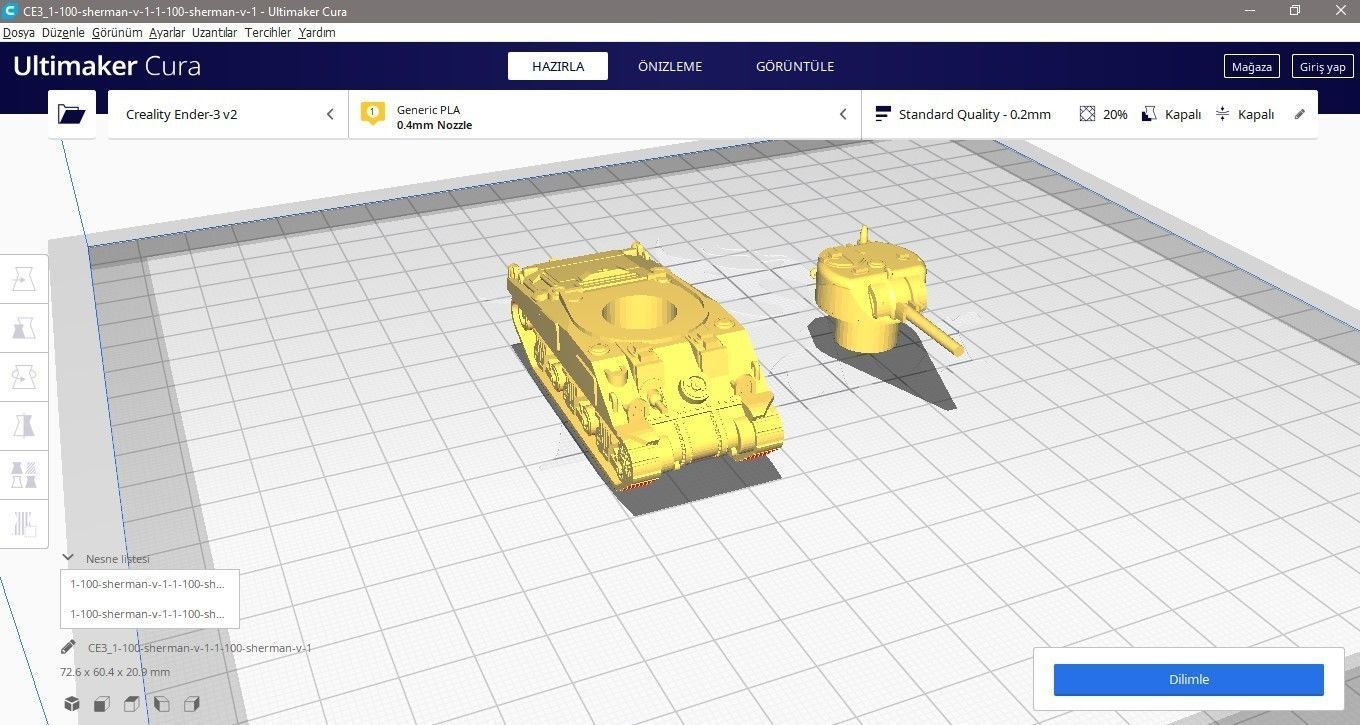Expand the Creality Ender-3 v2 printer selector

point(228,114)
